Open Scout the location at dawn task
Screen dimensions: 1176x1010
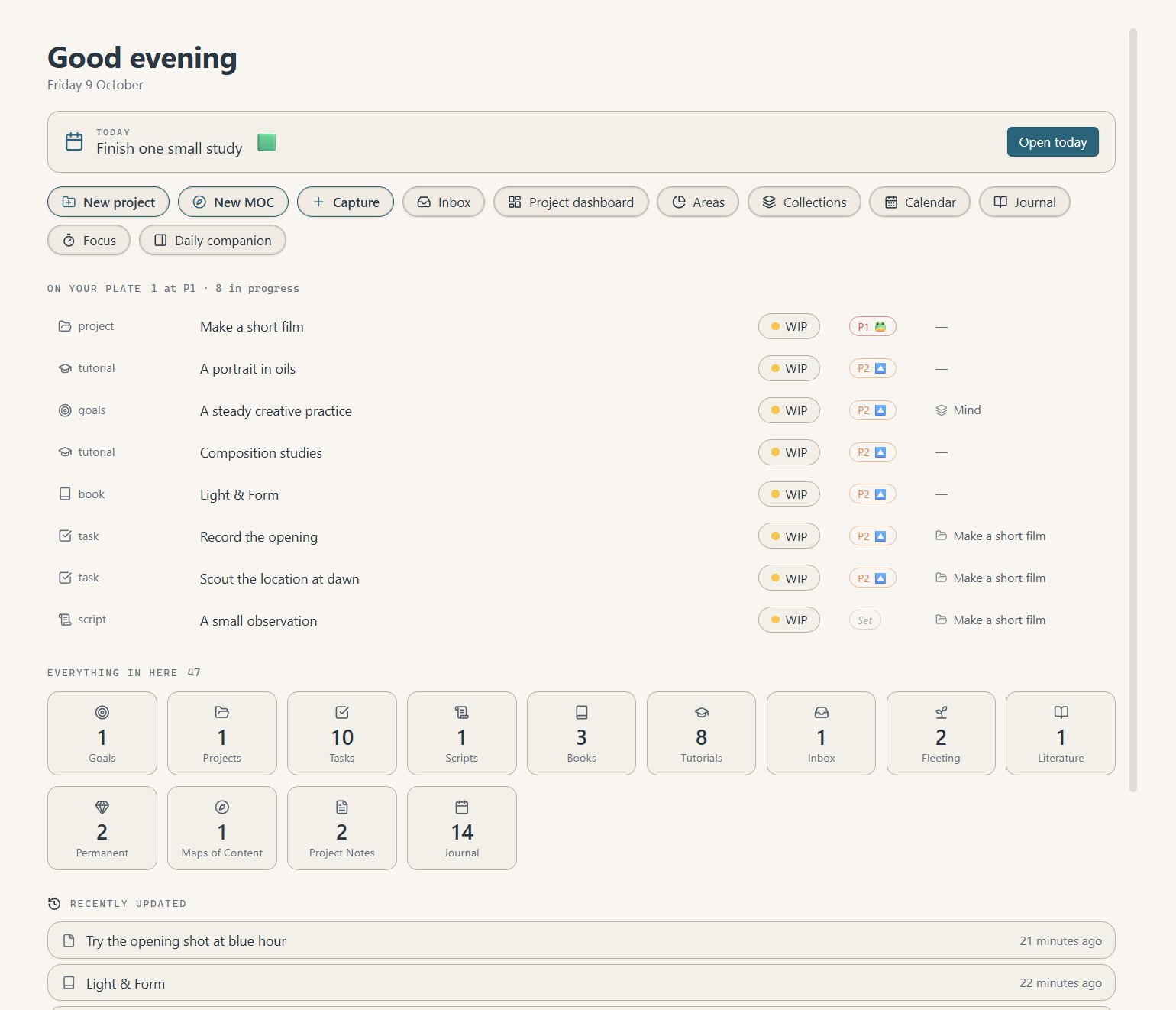[x=279, y=579]
